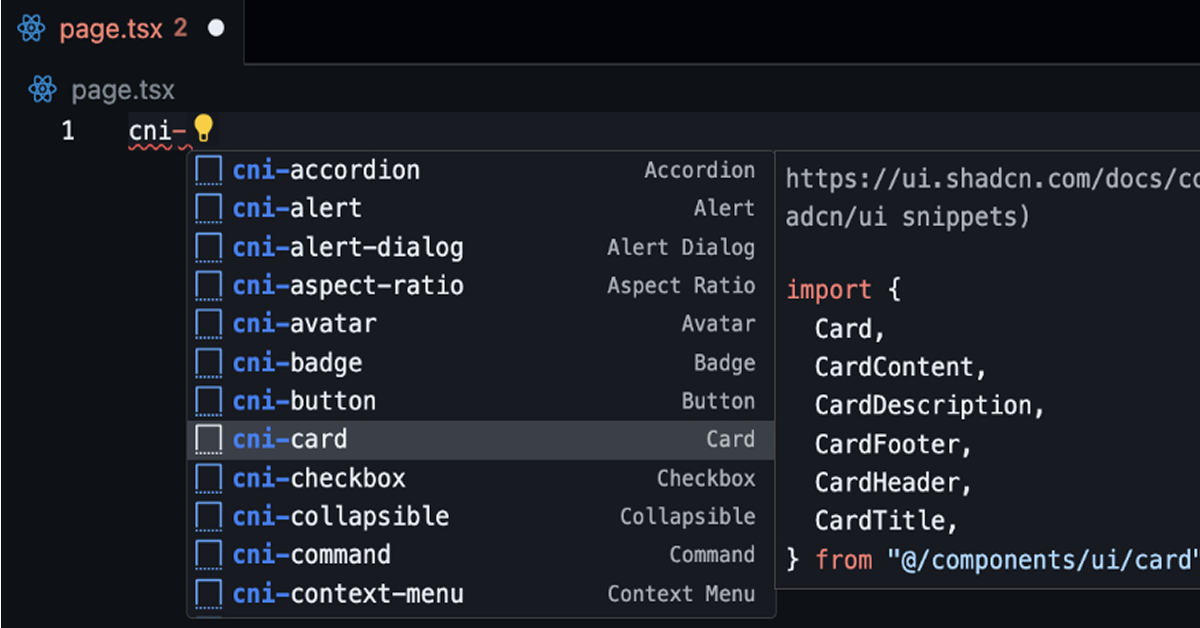The image size is (1200, 628).
Task: Accept the highlighted cni-card suggestion
Action: click(481, 439)
